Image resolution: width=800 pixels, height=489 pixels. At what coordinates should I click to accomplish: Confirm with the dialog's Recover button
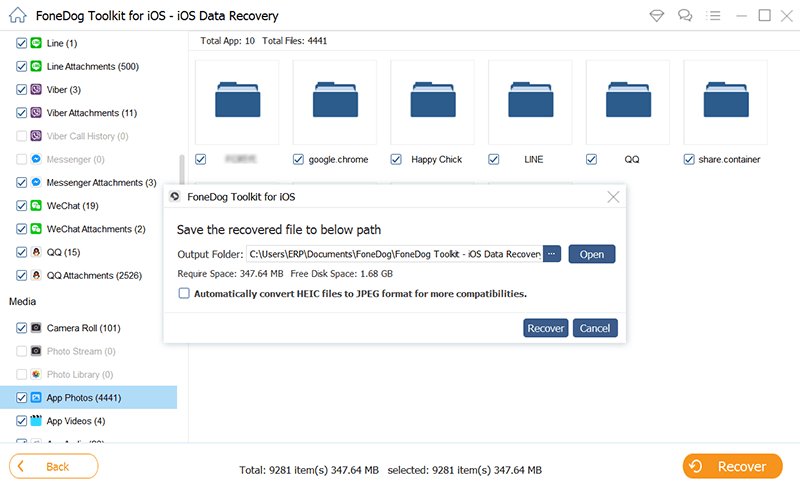(545, 328)
